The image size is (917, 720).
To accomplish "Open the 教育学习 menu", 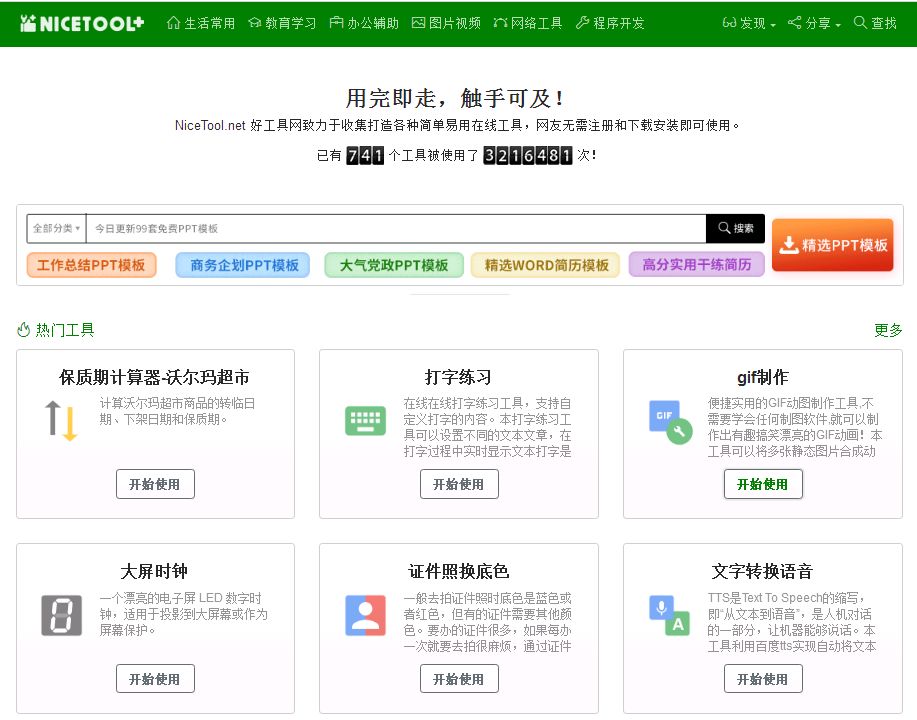I will click(282, 23).
